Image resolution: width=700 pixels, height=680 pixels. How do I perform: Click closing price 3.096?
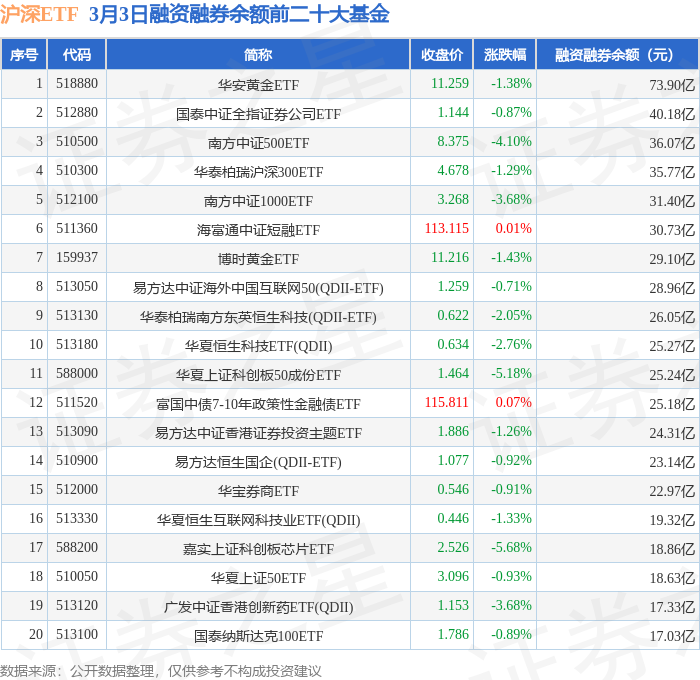pyautogui.click(x=453, y=577)
